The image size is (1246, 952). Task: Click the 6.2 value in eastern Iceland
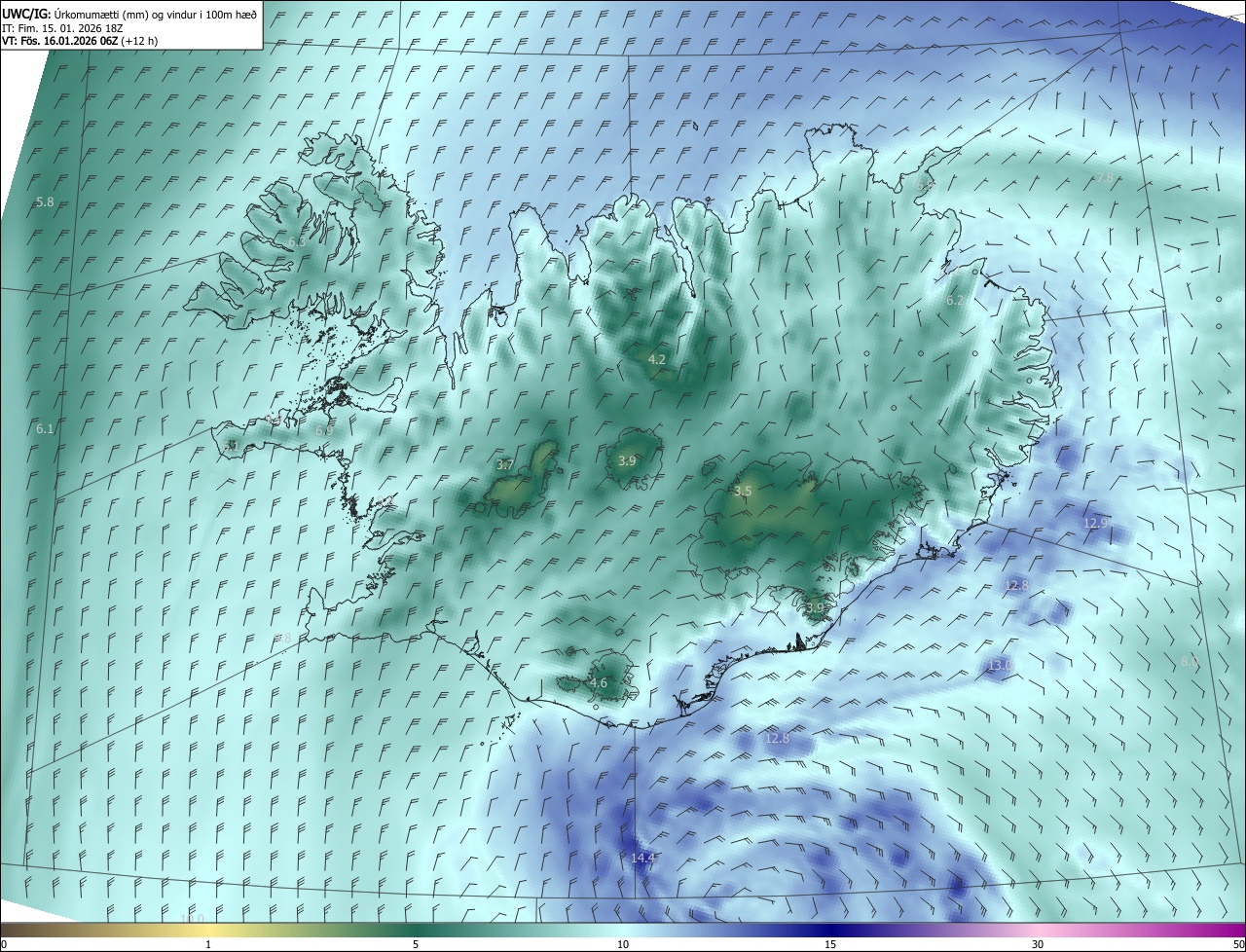pyautogui.click(x=955, y=301)
